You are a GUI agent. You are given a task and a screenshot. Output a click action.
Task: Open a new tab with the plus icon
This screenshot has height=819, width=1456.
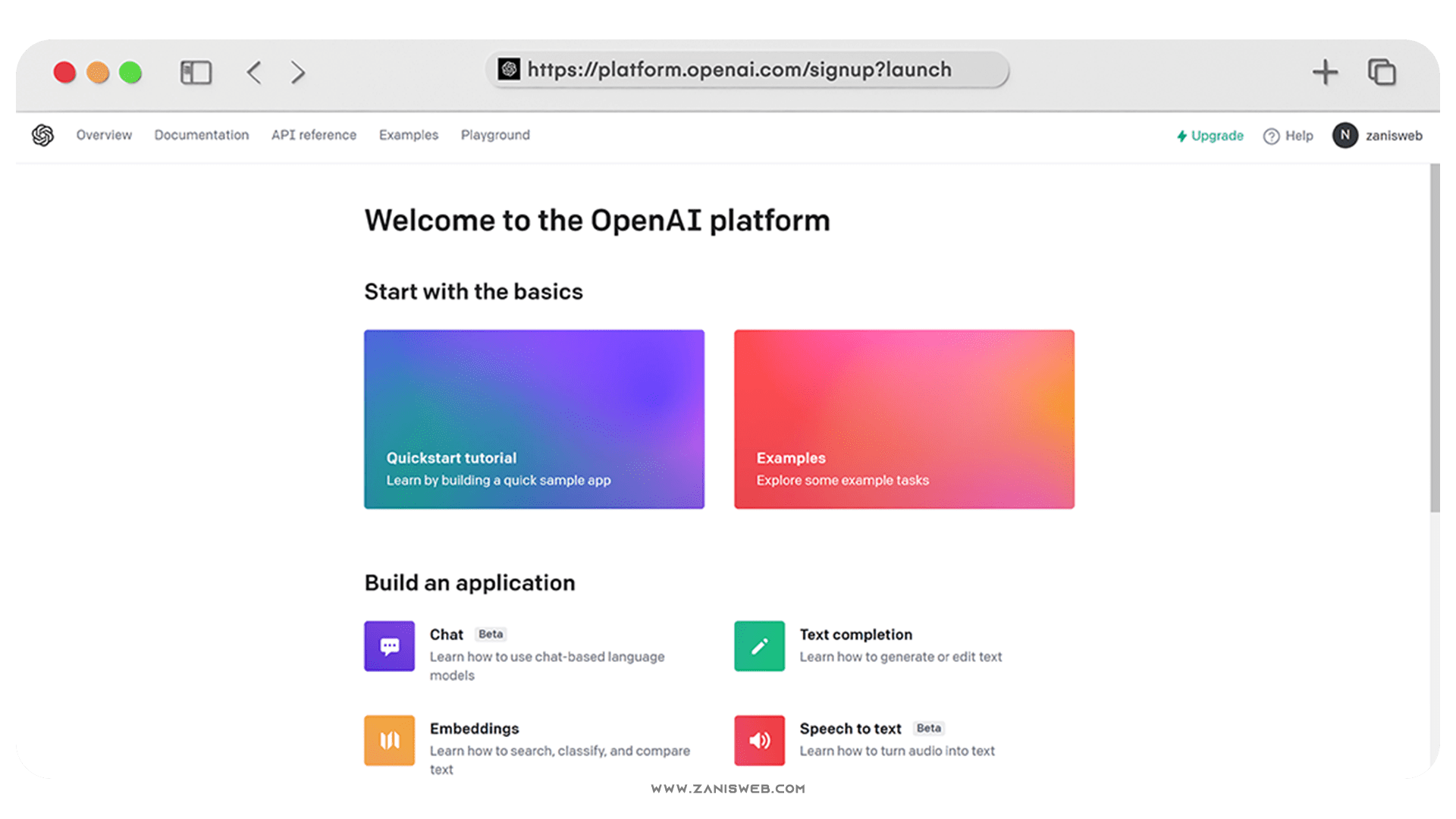(1325, 73)
